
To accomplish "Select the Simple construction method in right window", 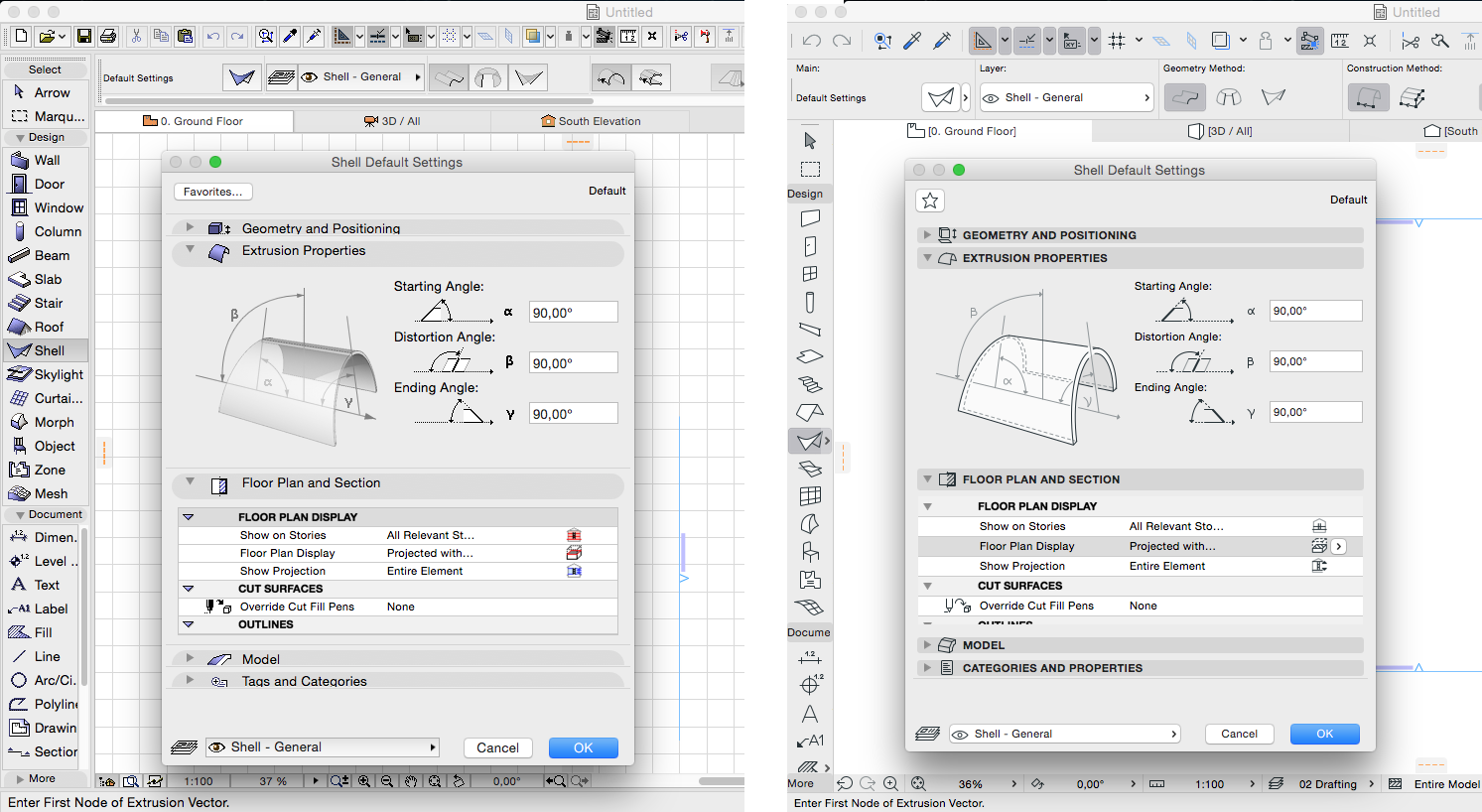I will 1368,97.
